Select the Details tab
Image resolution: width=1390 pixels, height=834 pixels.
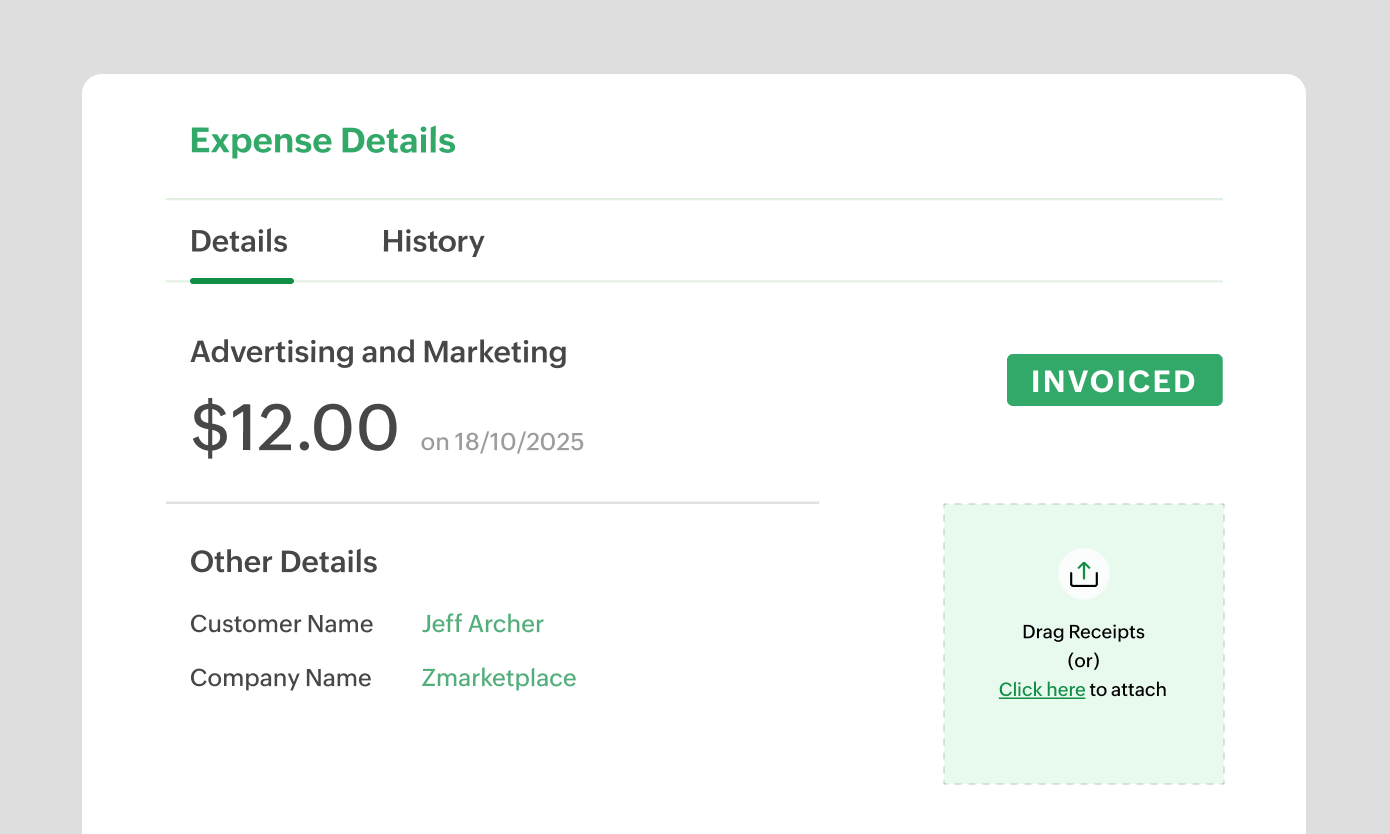[x=239, y=241]
